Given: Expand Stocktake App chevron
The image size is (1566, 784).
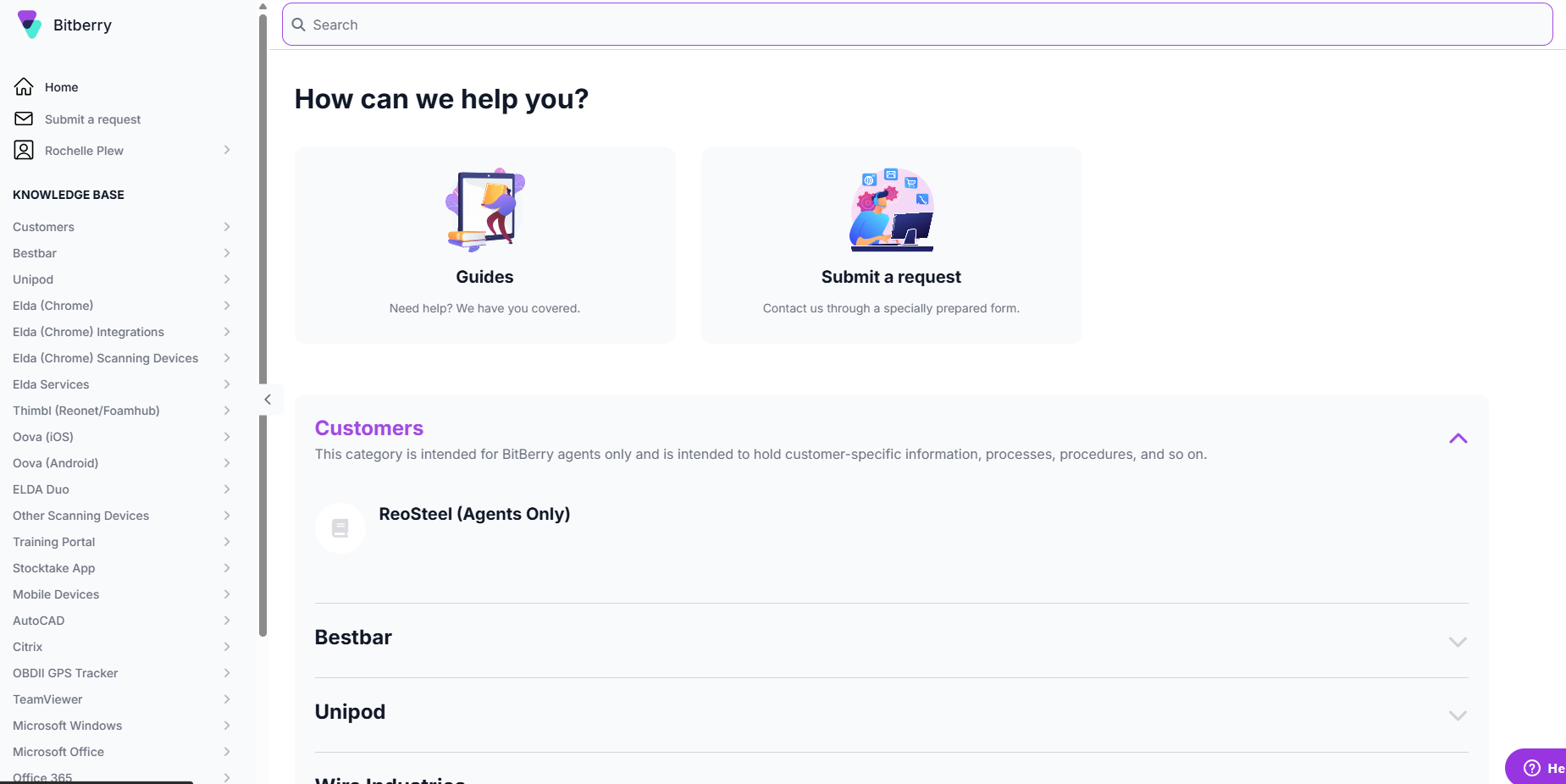Looking at the screenshot, I should click(x=227, y=568).
